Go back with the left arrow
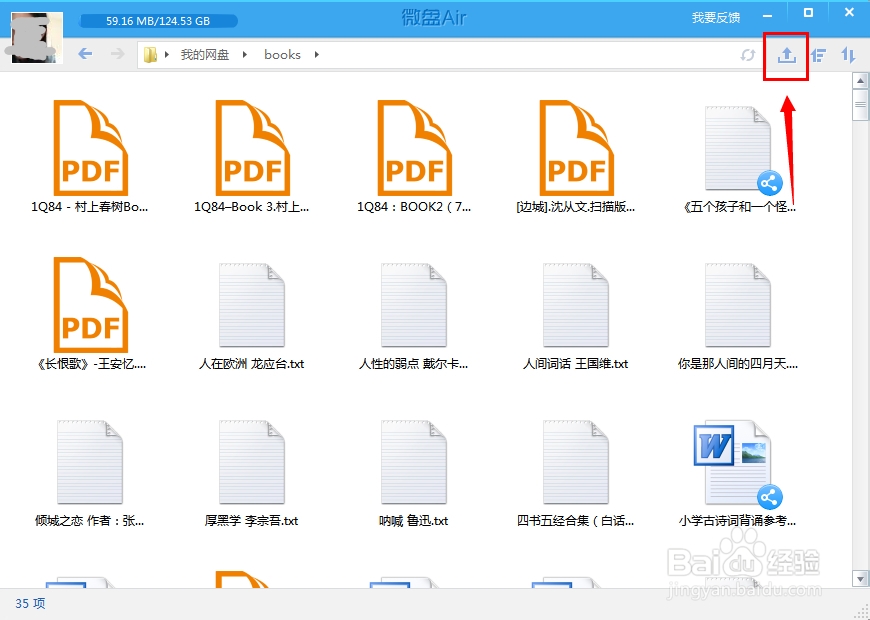 85,54
